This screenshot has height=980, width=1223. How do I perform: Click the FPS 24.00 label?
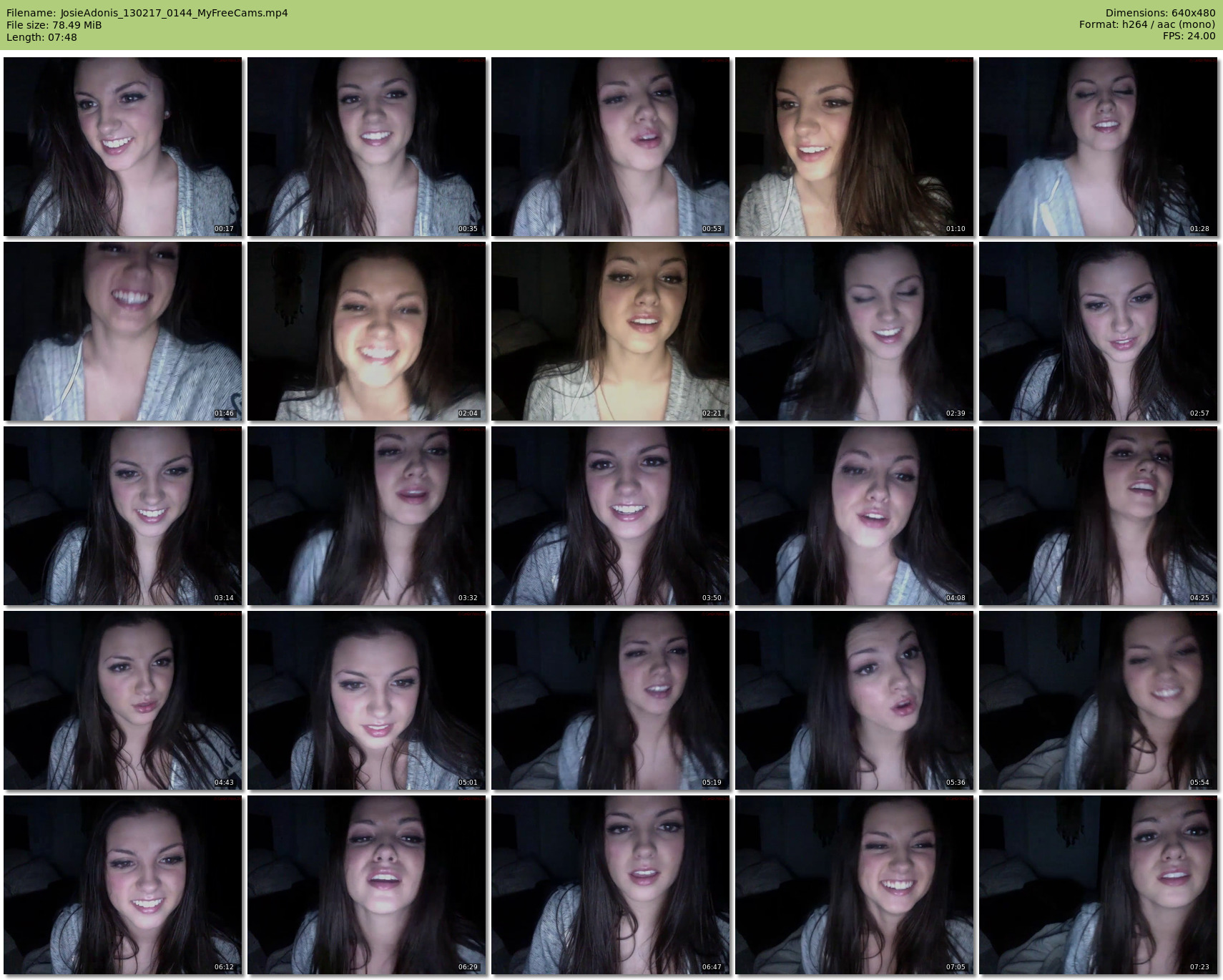pos(1189,36)
